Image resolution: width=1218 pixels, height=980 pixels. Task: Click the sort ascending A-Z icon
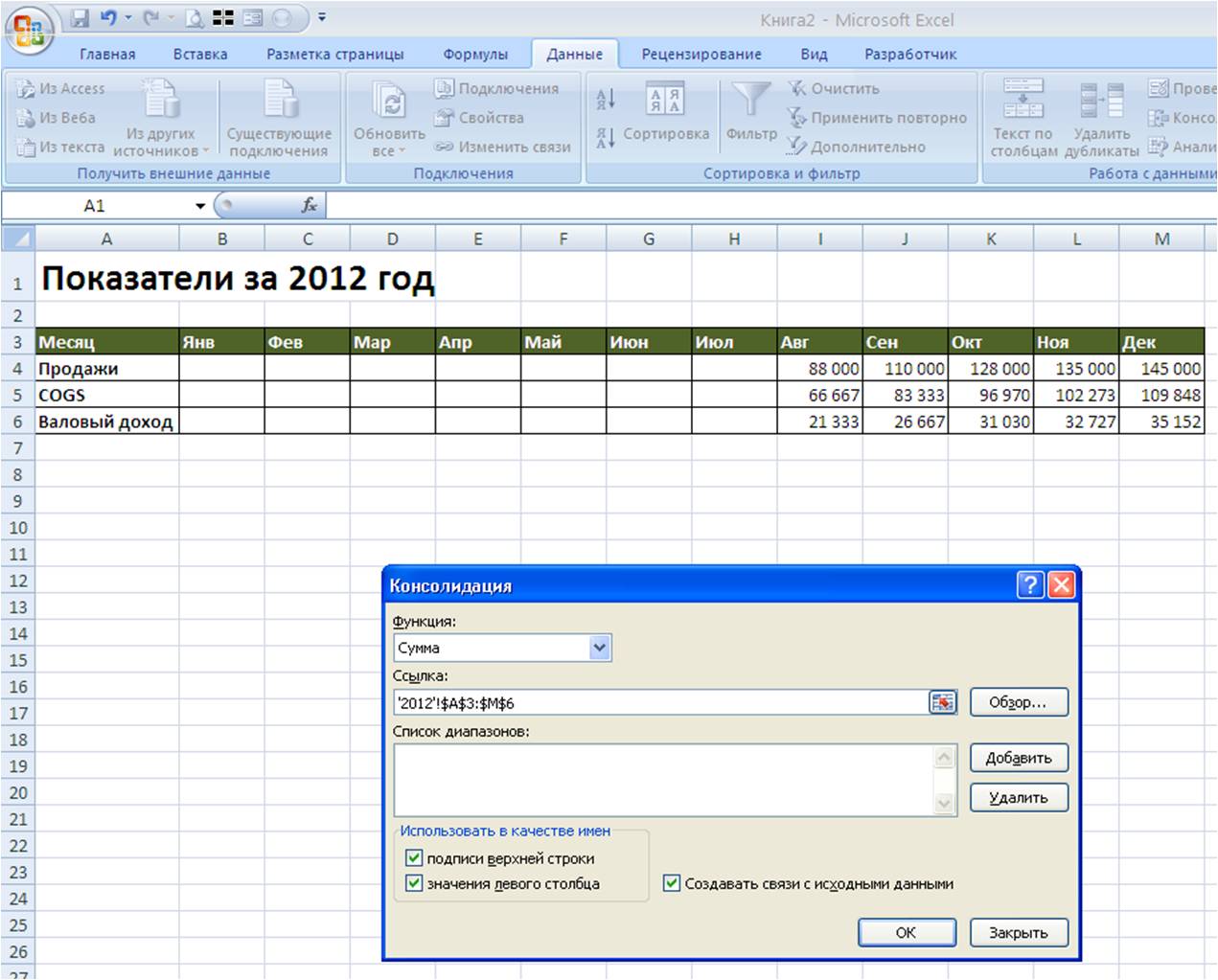click(x=606, y=99)
